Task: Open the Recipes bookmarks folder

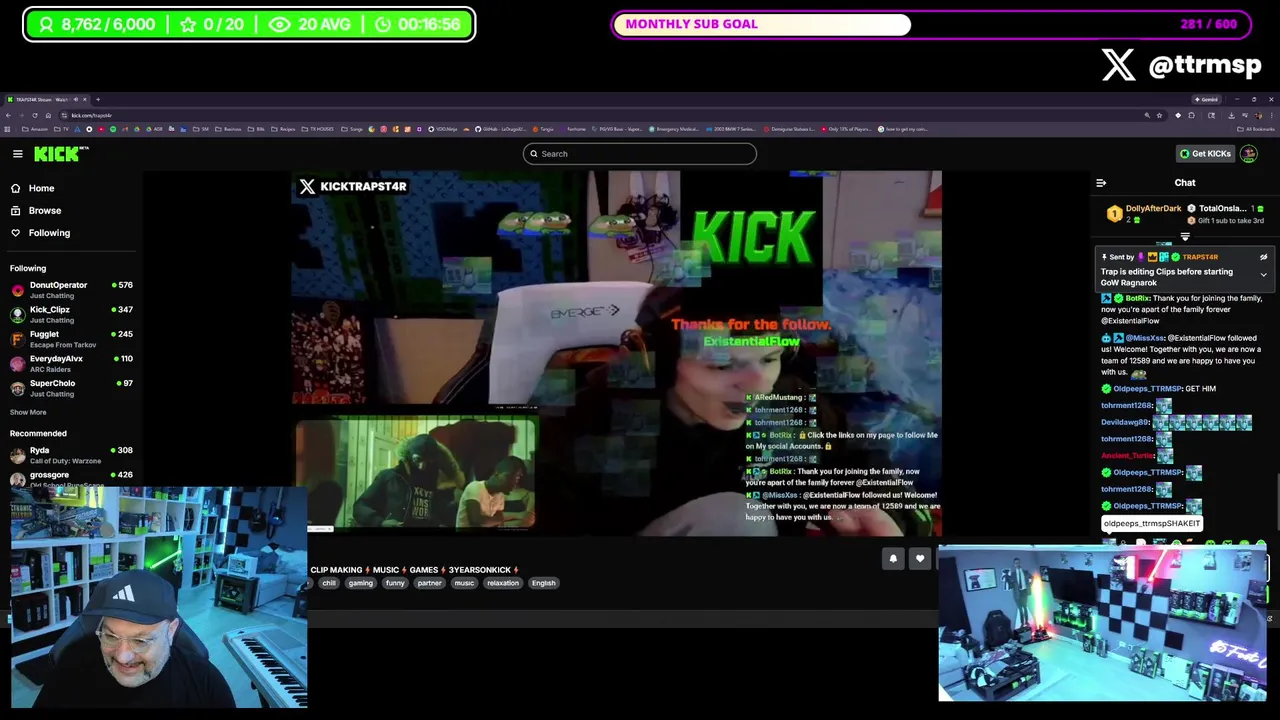Action: tap(283, 129)
